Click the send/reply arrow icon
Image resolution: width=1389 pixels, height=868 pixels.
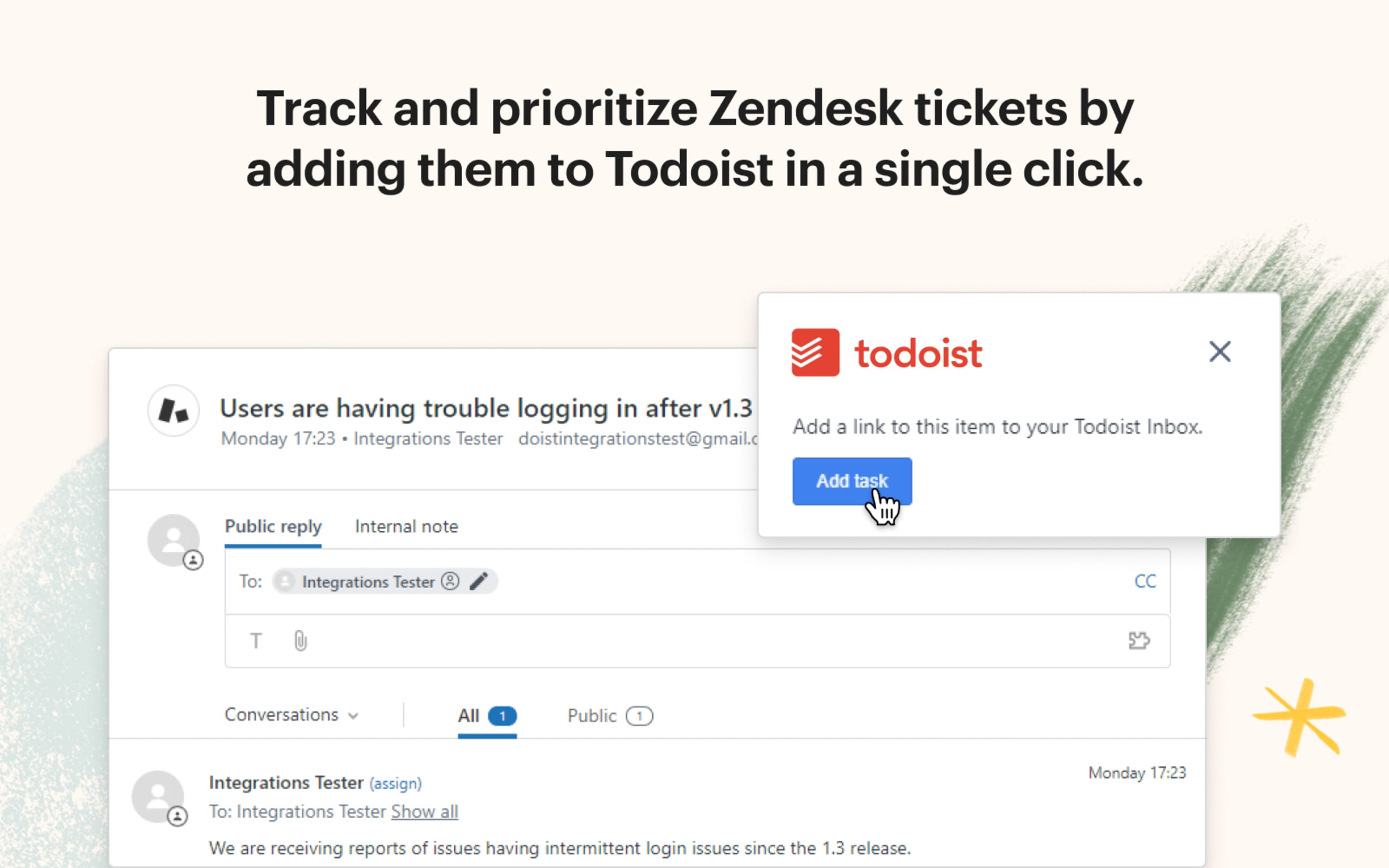1139,641
